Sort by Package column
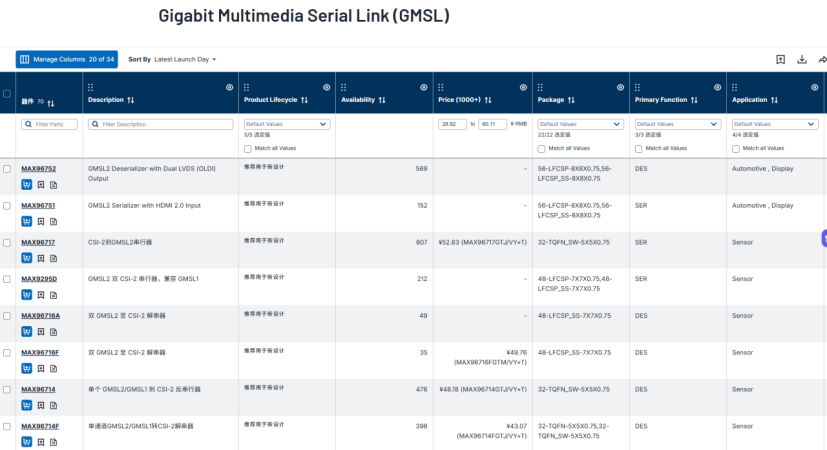The image size is (827, 450). pyautogui.click(x=571, y=100)
